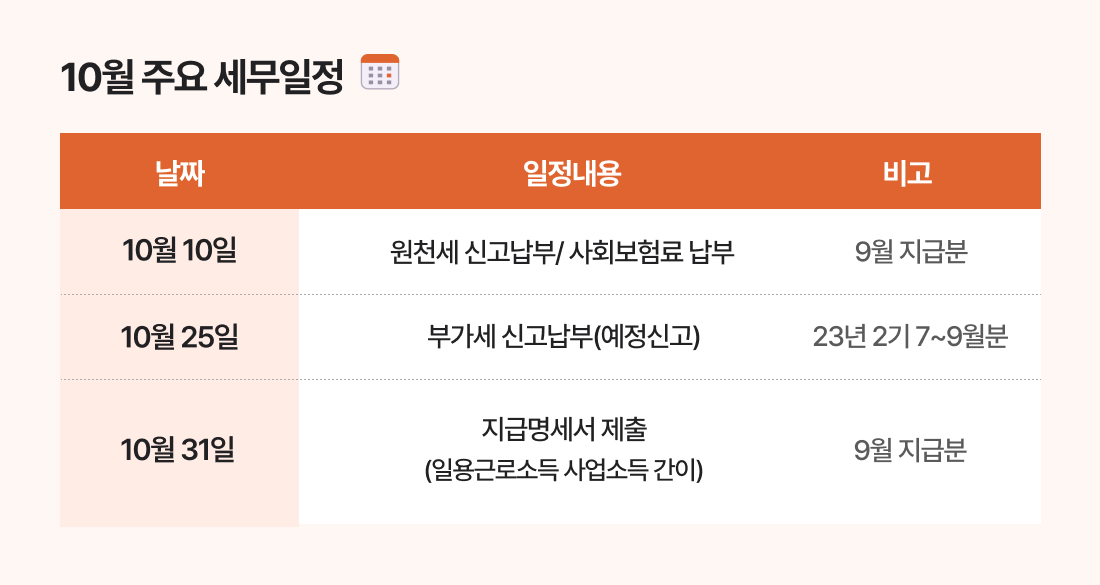Click 9월 지급분 in the 10월 10일 row
1100x585 pixels.
[x=911, y=252]
